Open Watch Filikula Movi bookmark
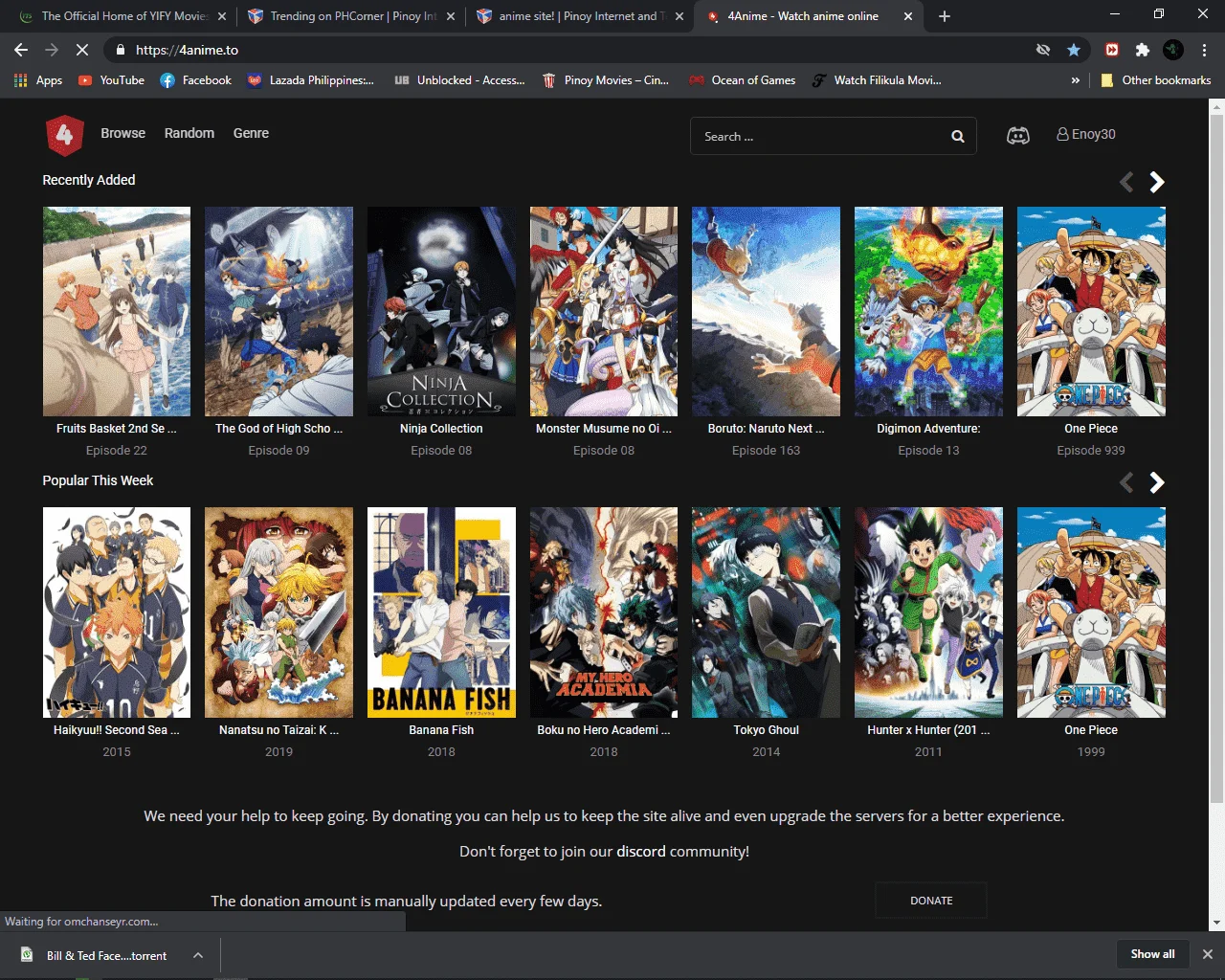This screenshot has width=1225, height=980. point(877,80)
